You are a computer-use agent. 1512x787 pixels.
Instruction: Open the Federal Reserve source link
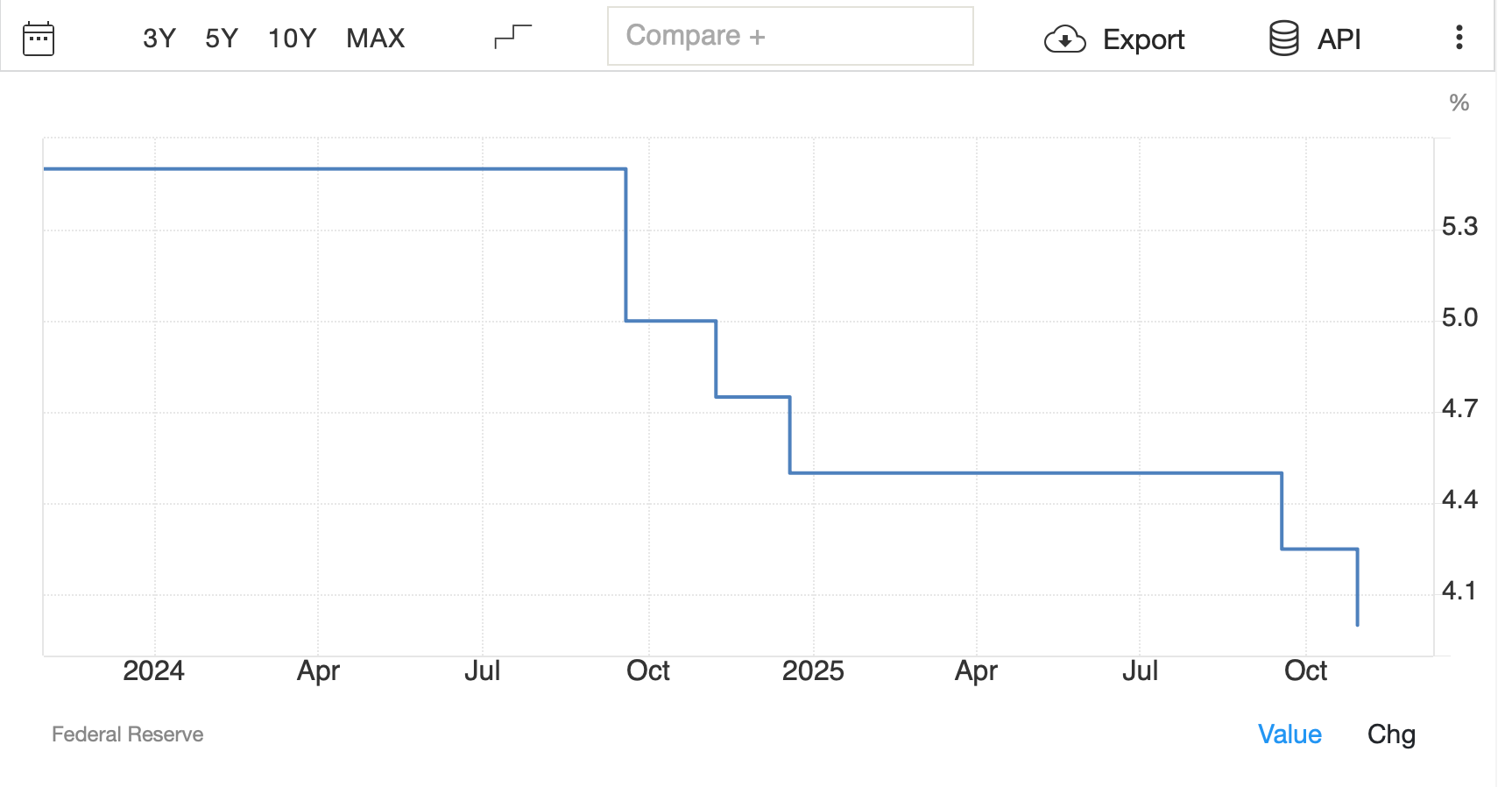coord(128,734)
